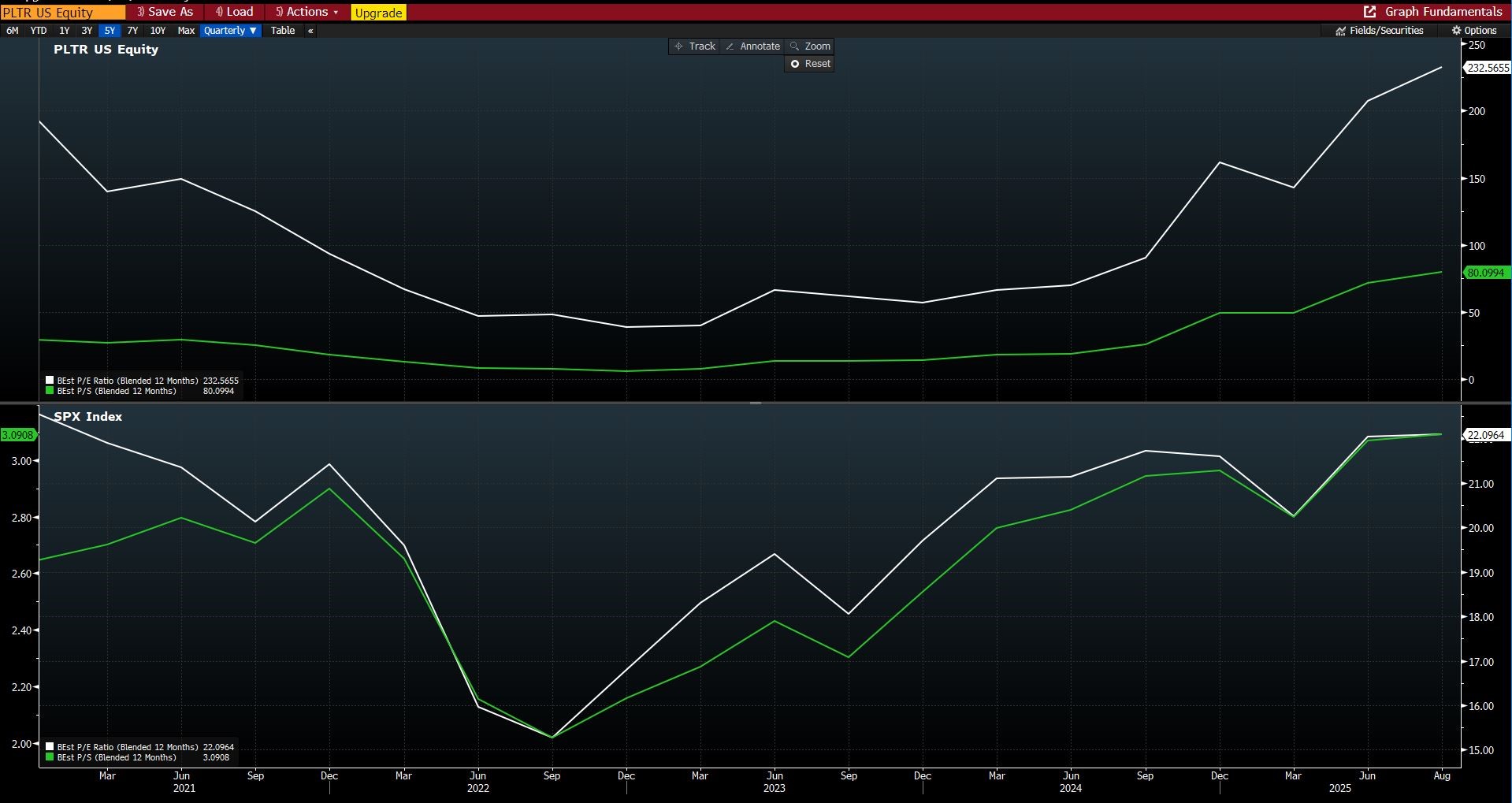Click the Graph Fundamentals title link

coord(1443,12)
